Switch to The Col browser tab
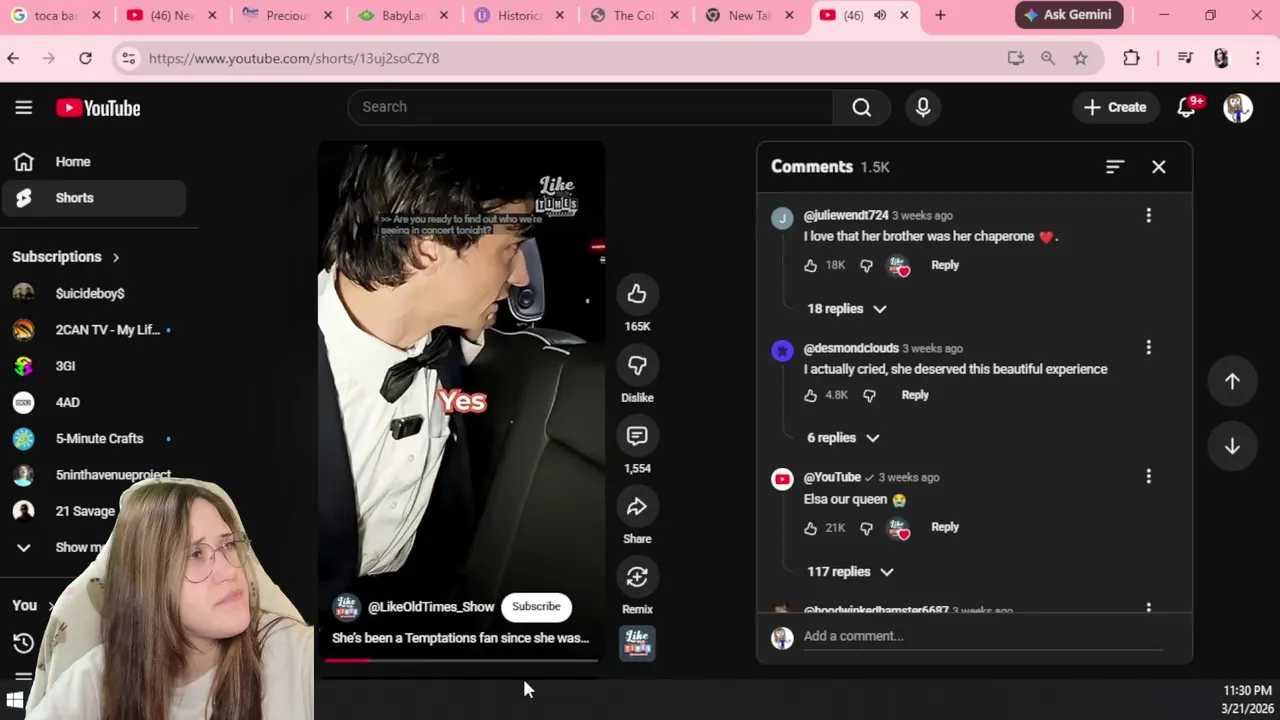This screenshot has height=720, width=1280. click(636, 15)
